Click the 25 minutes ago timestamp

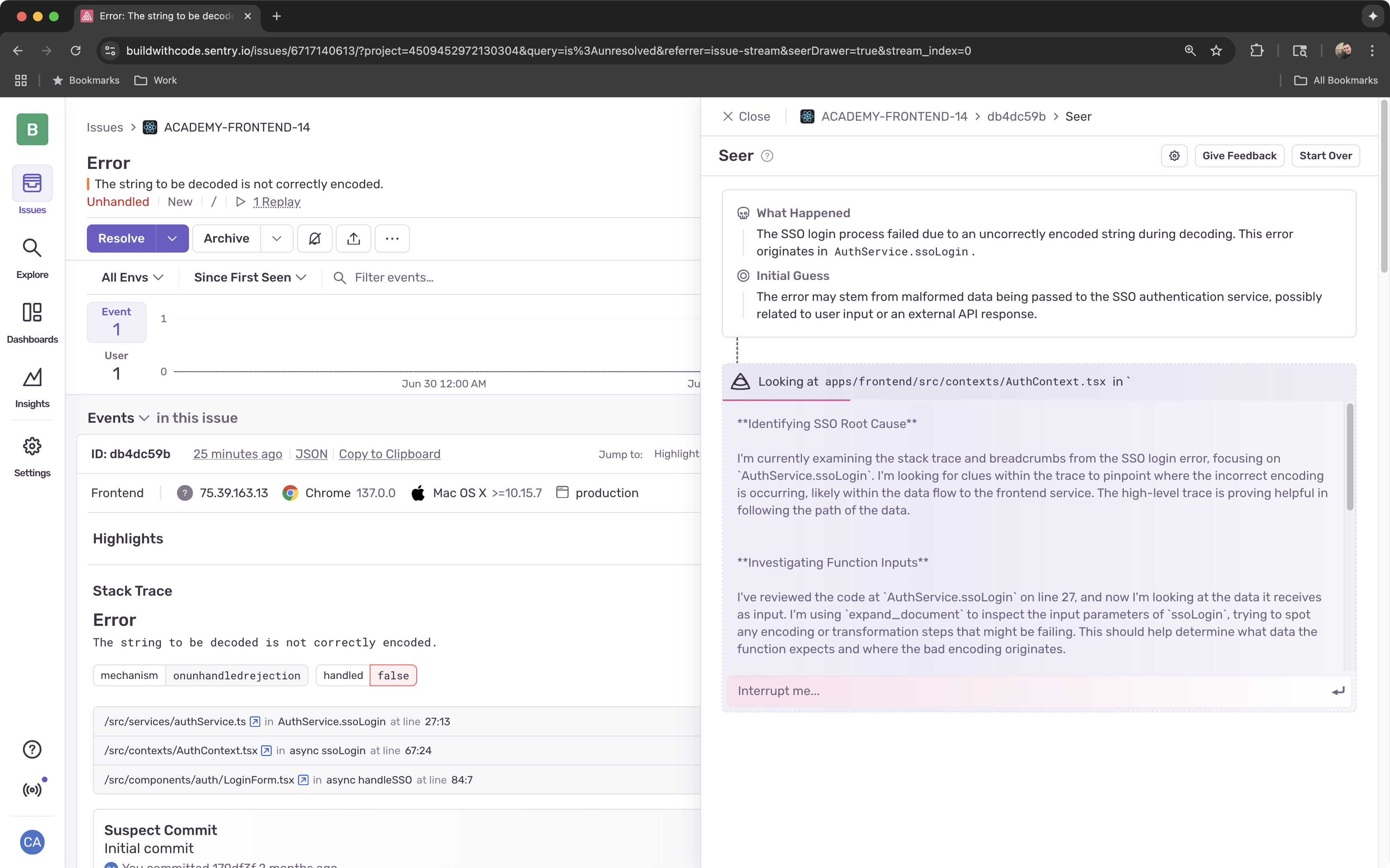click(238, 454)
